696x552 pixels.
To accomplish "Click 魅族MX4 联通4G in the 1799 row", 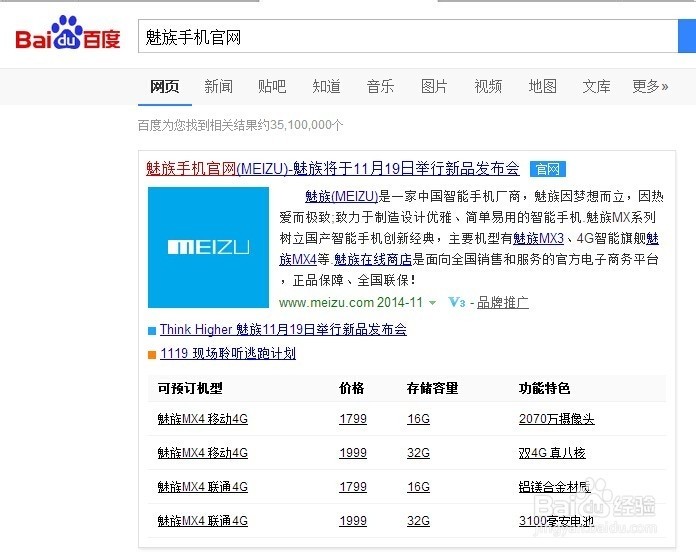I will tap(202, 487).
